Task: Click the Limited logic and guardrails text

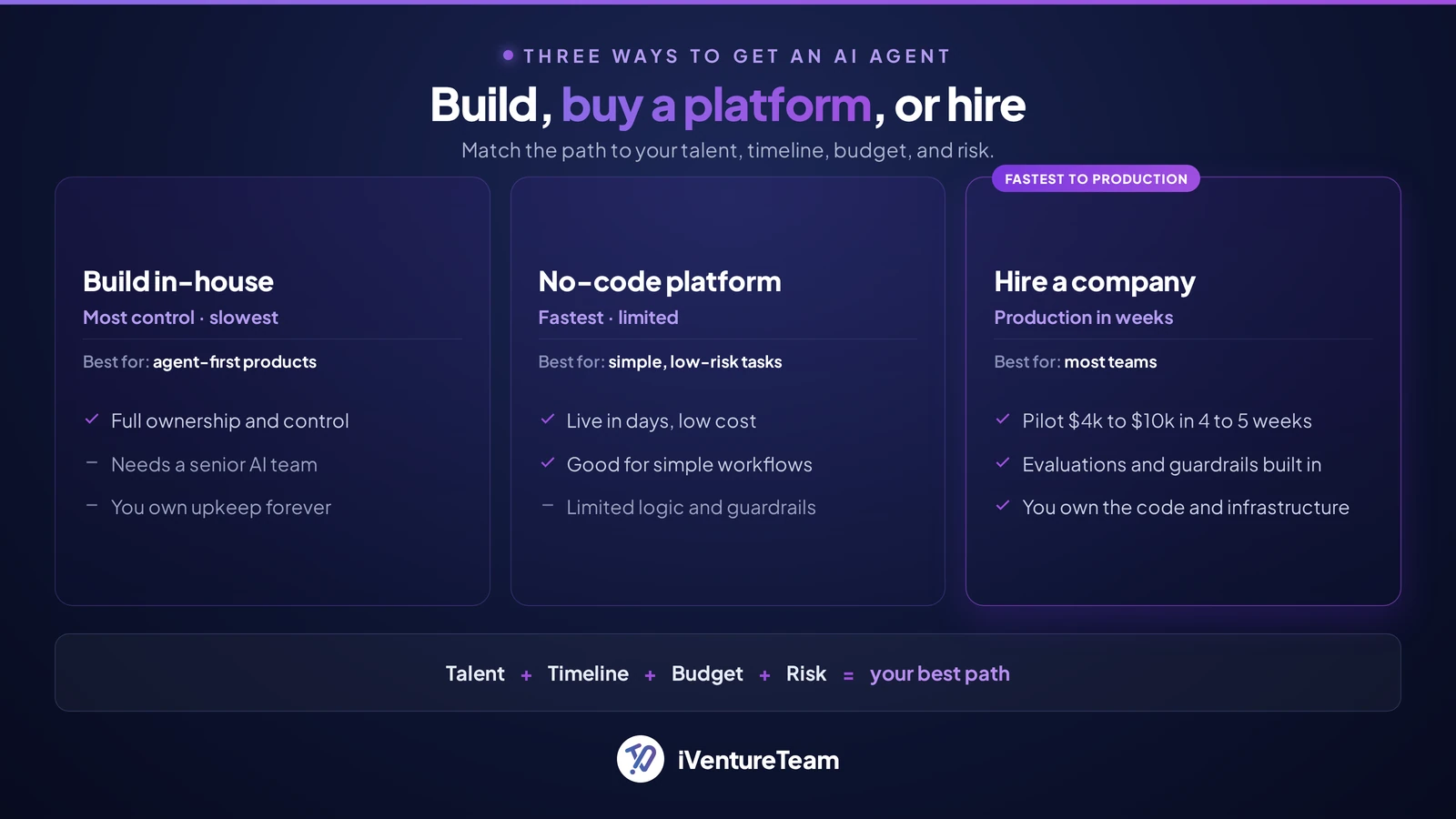Action: [x=692, y=507]
